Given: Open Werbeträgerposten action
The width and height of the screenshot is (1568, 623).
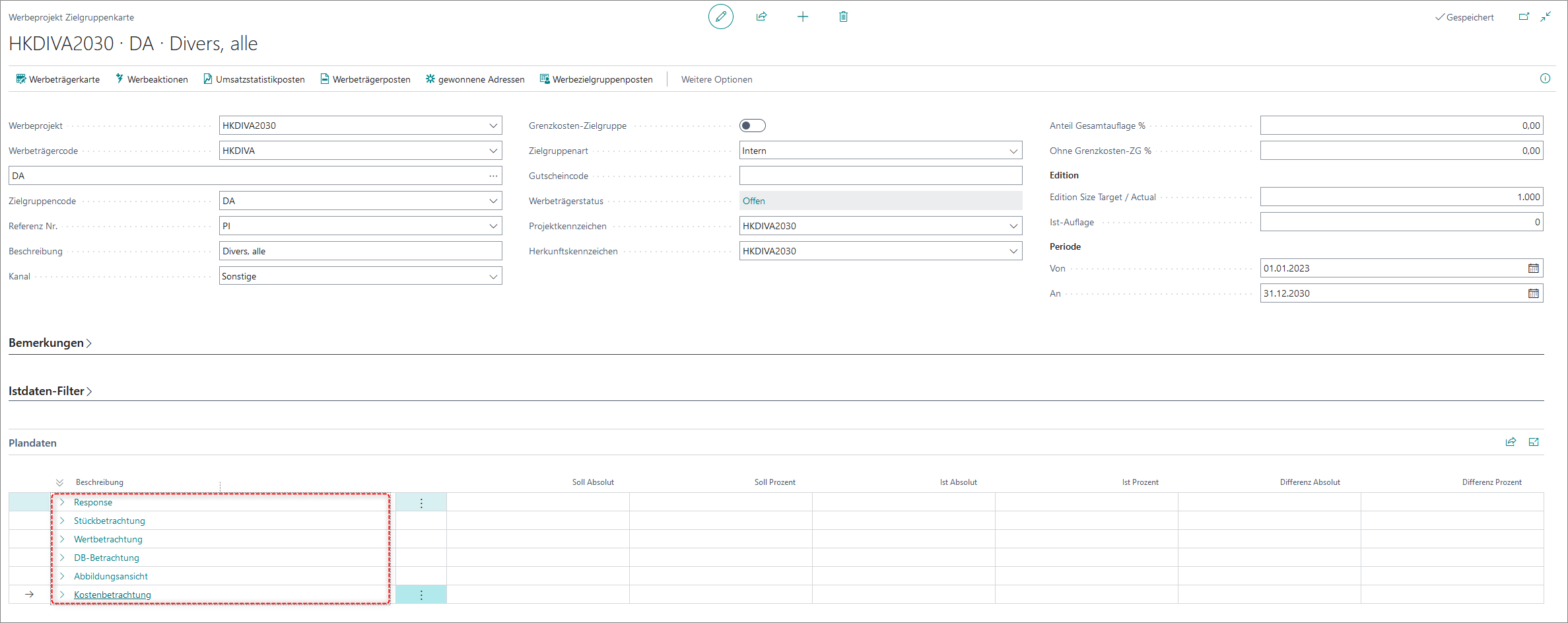Looking at the screenshot, I should (366, 79).
